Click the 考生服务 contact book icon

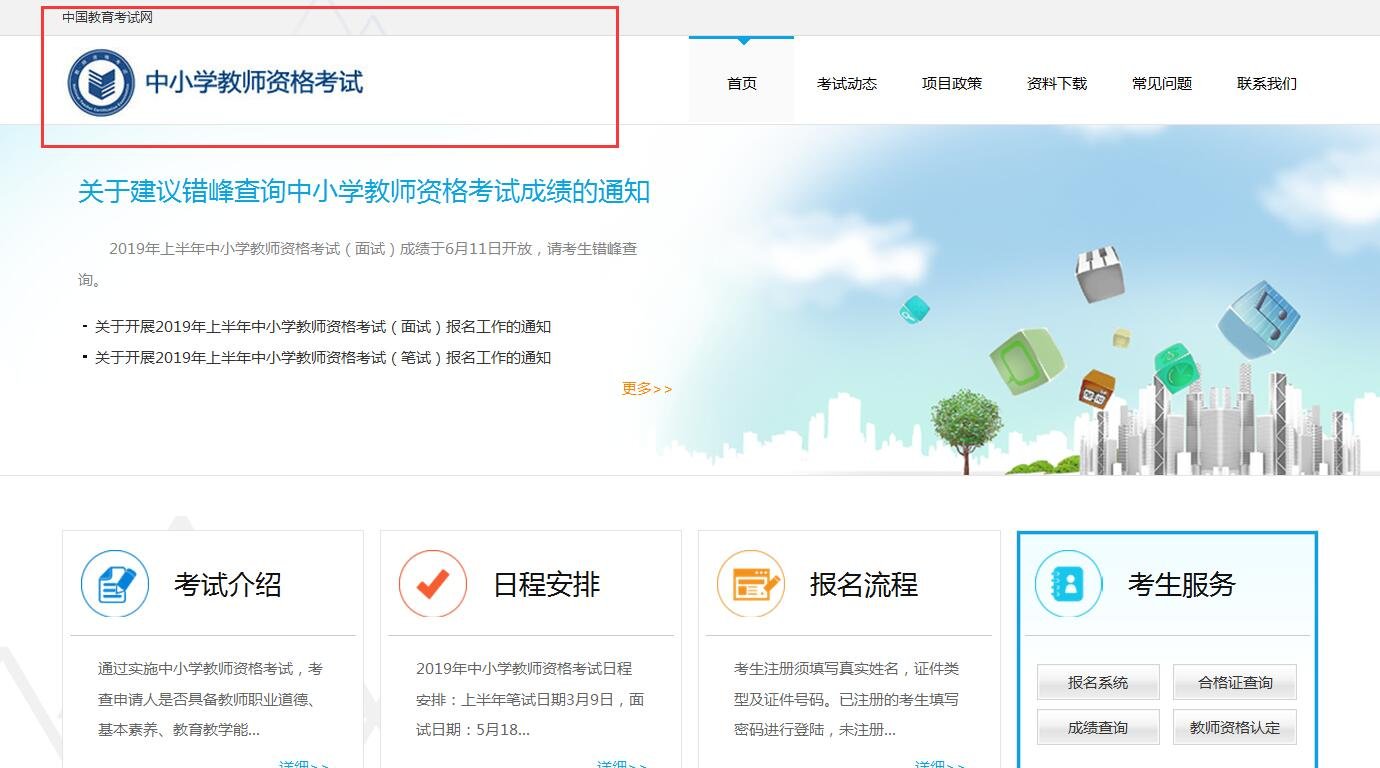(x=1066, y=584)
